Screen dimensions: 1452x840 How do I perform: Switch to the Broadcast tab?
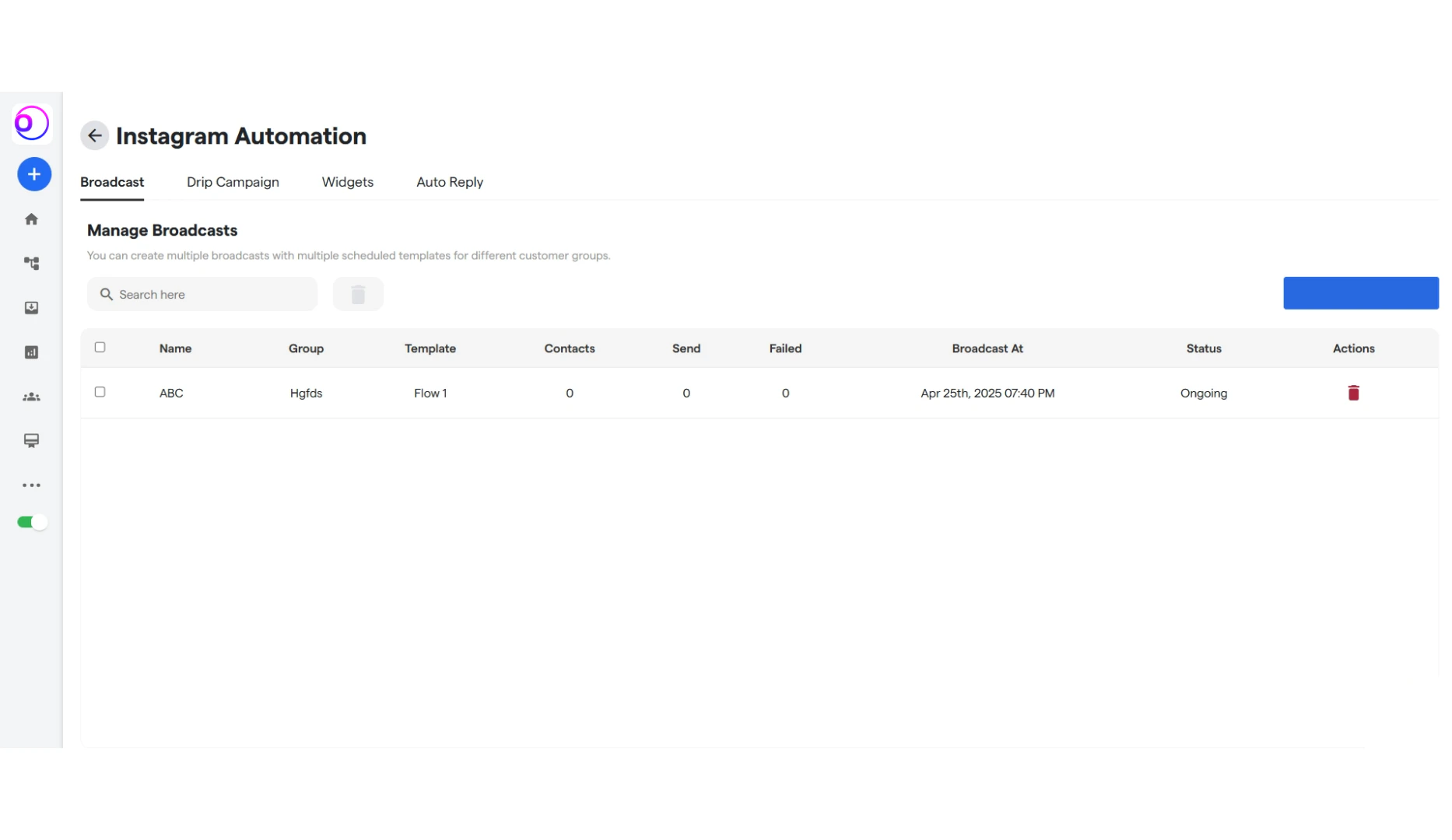coord(112,182)
